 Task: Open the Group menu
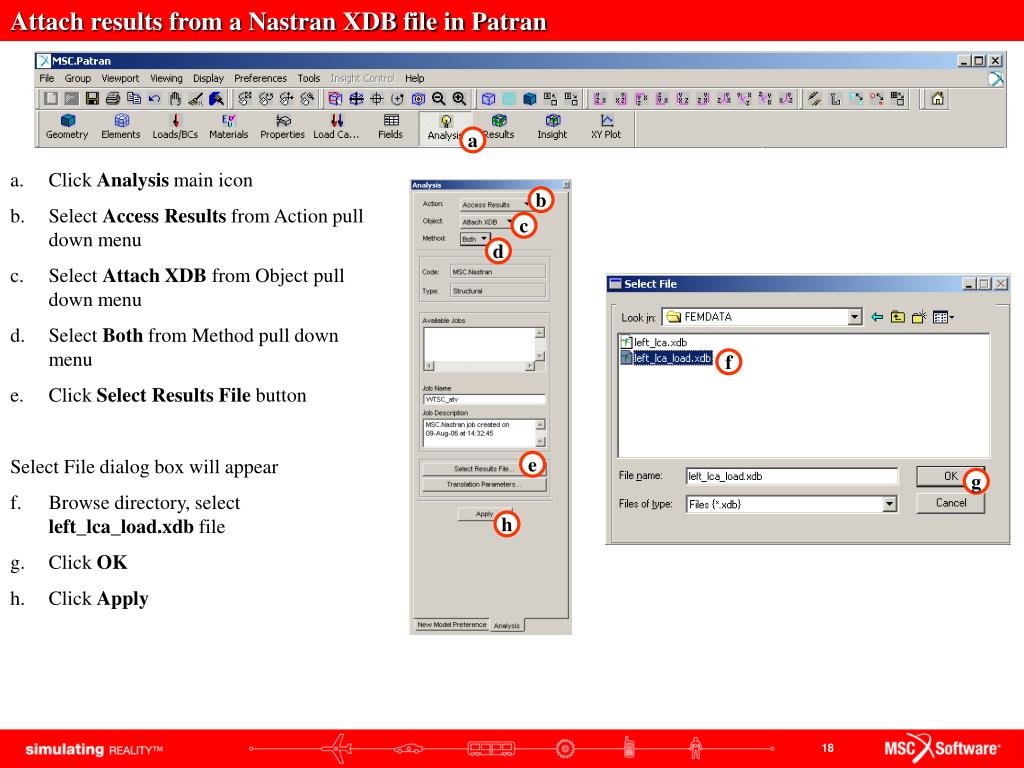click(x=78, y=78)
